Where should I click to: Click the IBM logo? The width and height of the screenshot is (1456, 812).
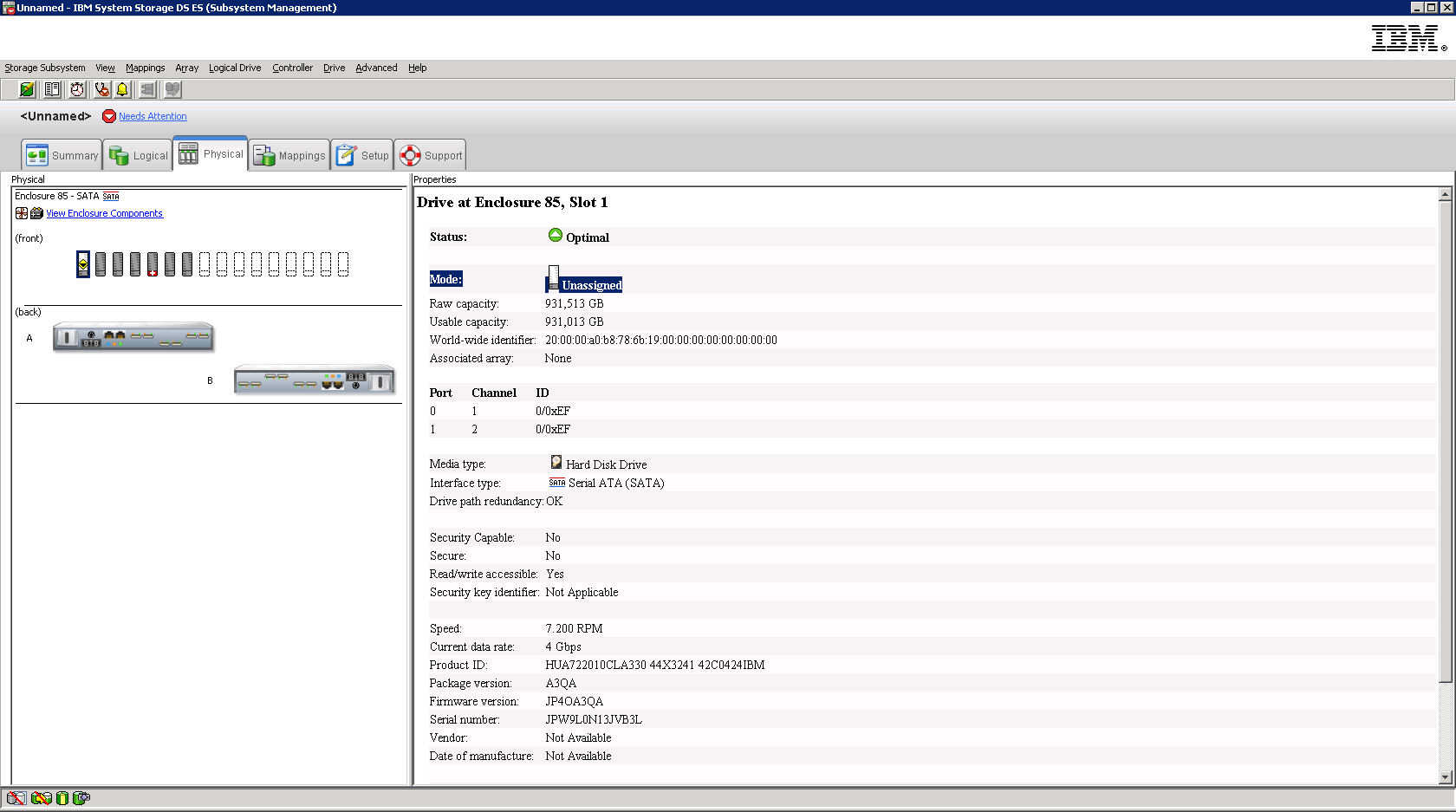click(x=1408, y=38)
